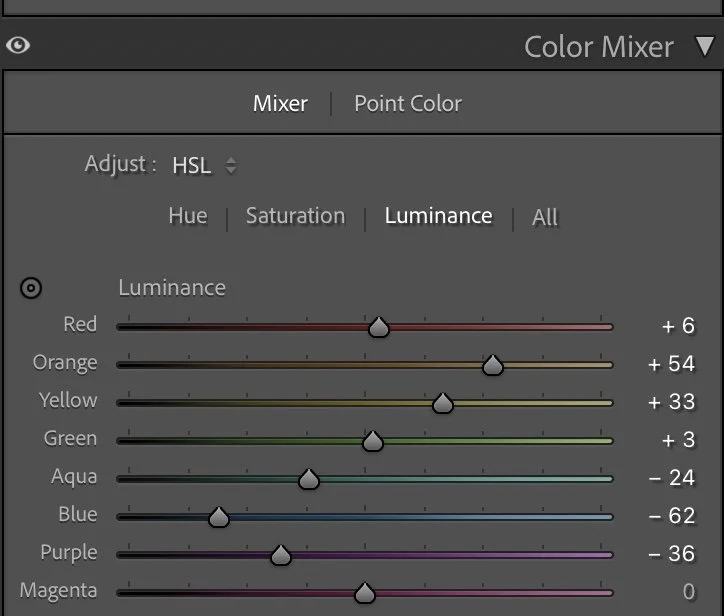
Task: Toggle the Color Mixer panel visibility eye
Action: click(18, 45)
